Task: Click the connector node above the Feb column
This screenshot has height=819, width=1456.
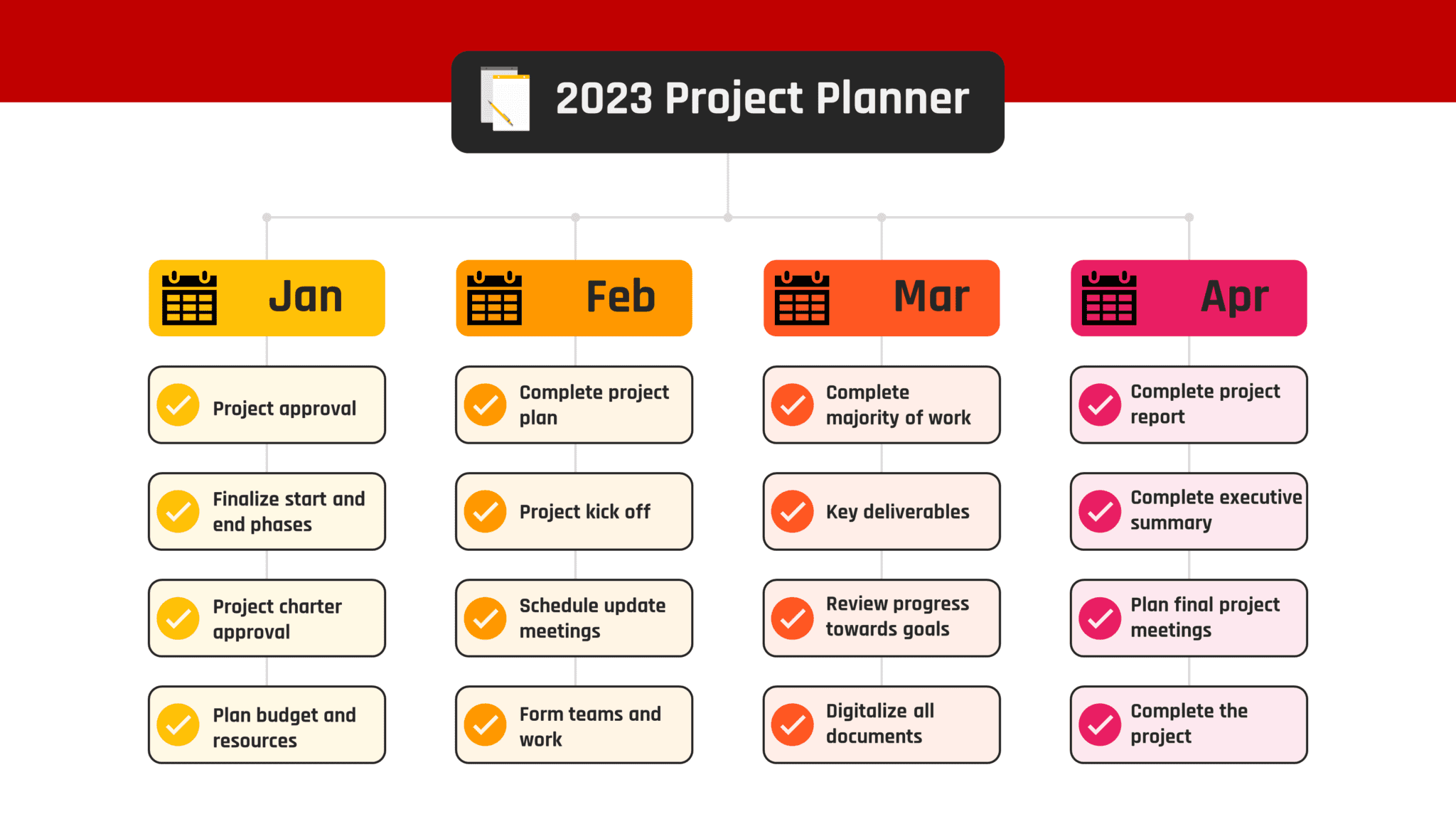Action: pyautogui.click(x=575, y=218)
